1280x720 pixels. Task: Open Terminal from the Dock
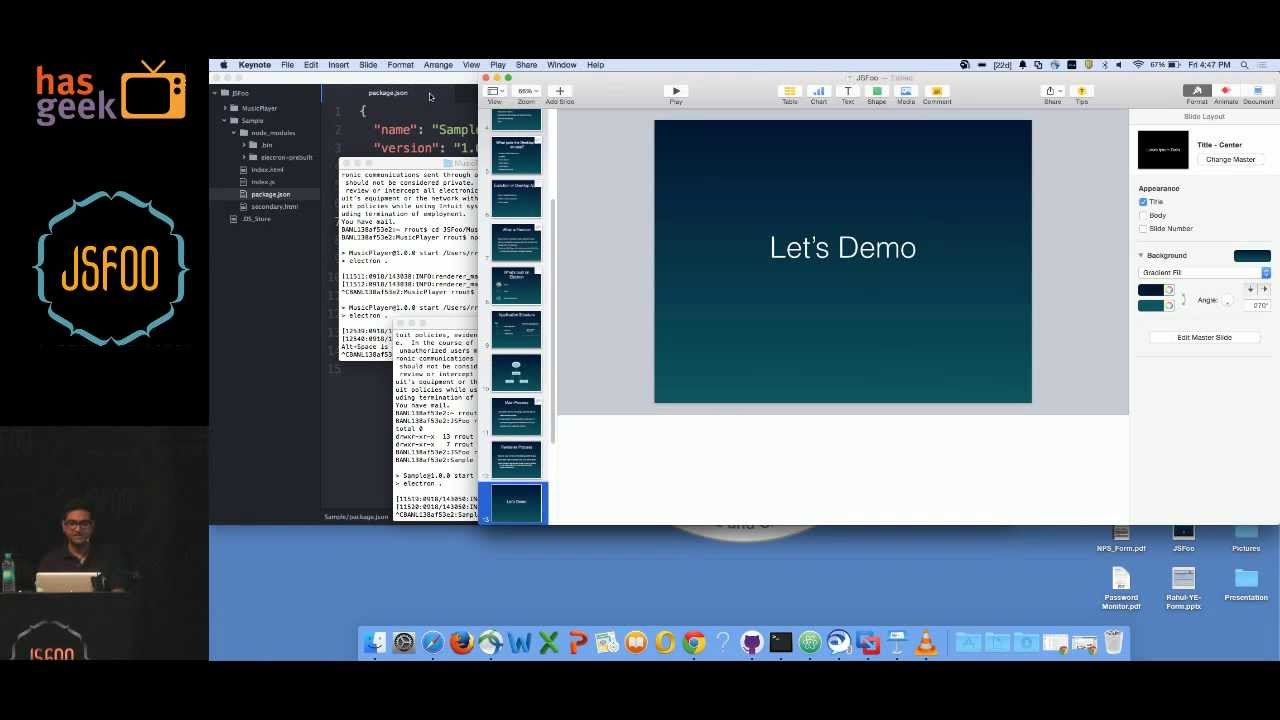pyautogui.click(x=781, y=643)
